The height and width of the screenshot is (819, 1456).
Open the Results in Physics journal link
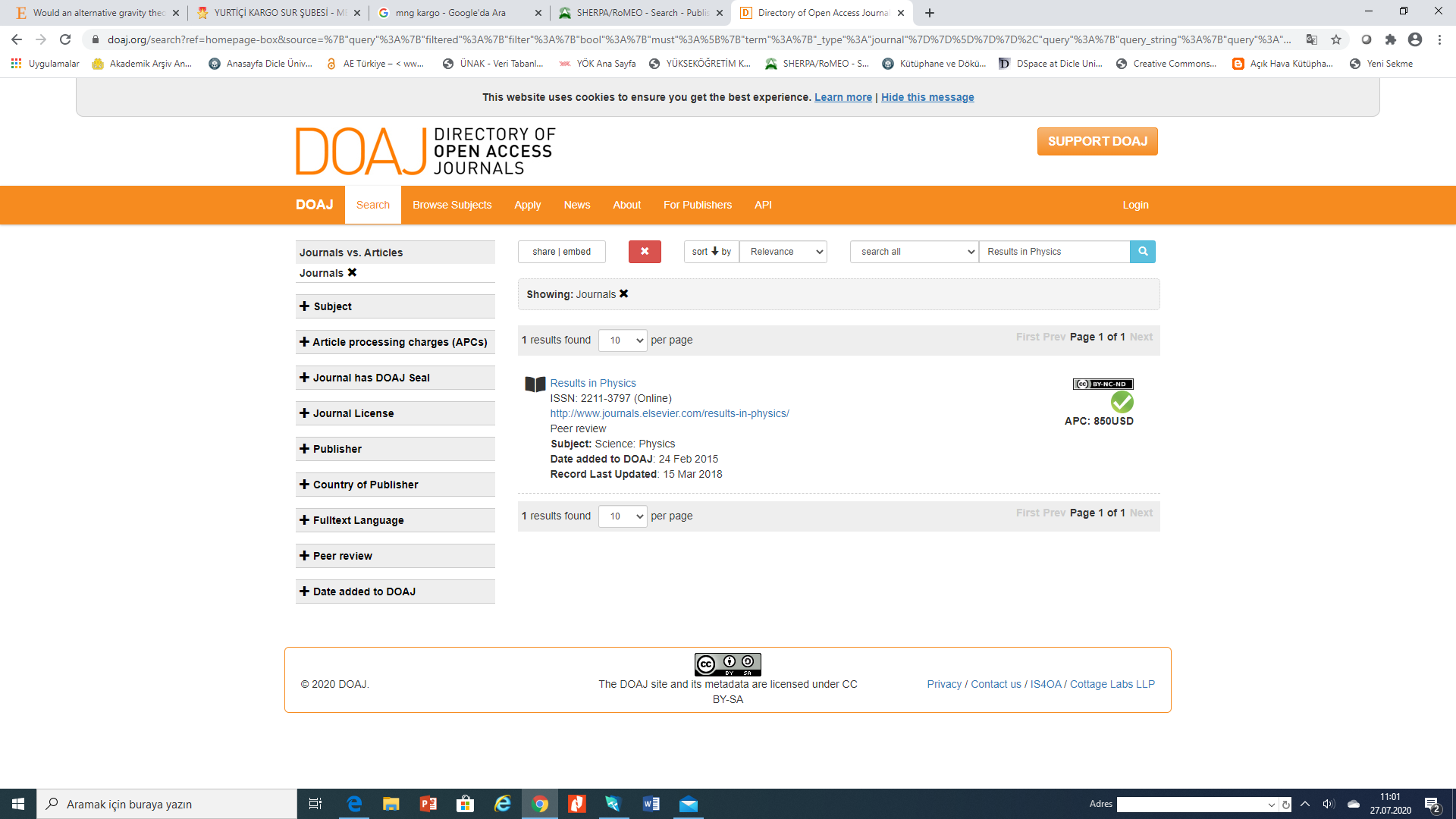pos(593,383)
